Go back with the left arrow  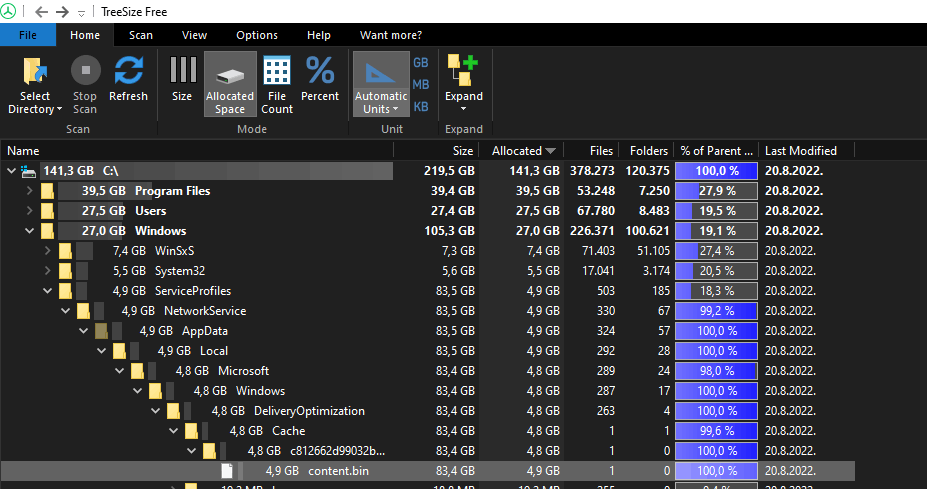[x=41, y=12]
